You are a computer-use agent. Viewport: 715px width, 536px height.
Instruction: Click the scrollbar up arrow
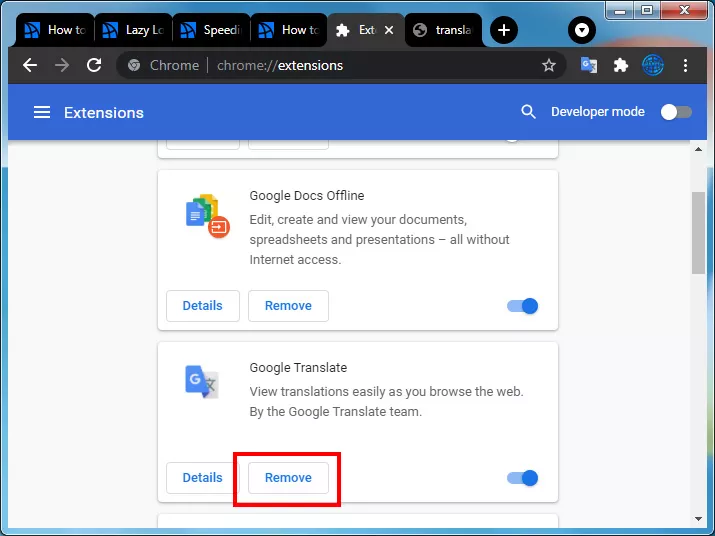tap(698, 149)
